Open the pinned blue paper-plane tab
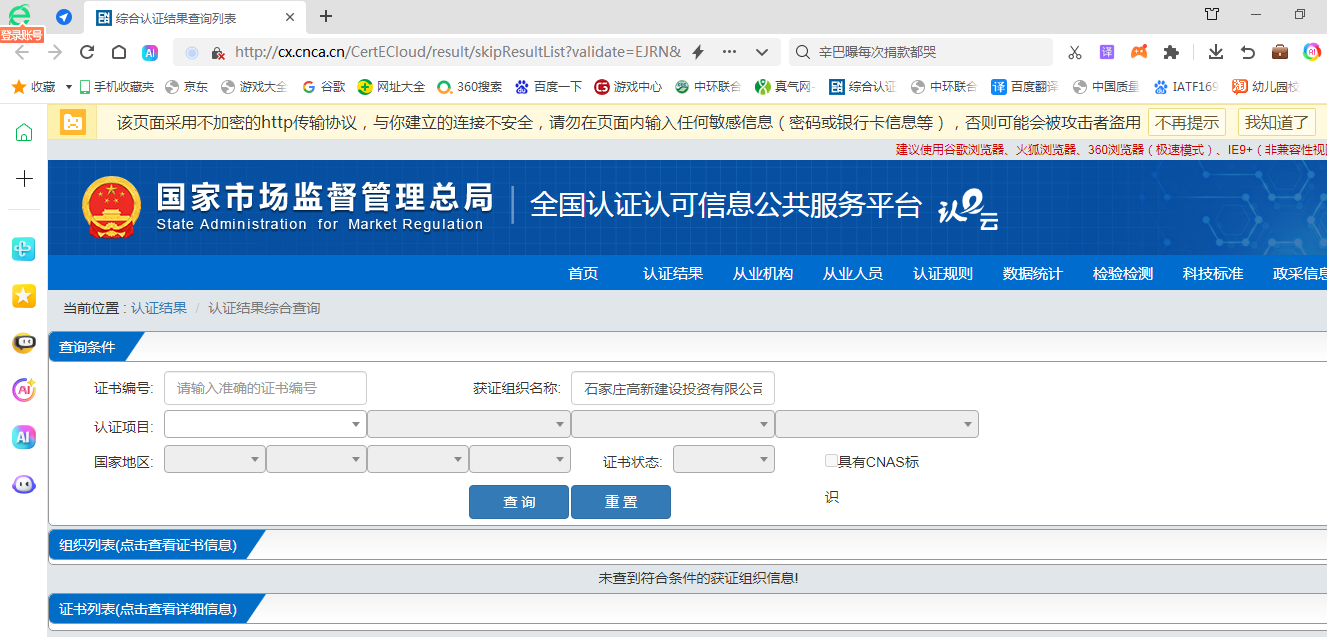The height and width of the screenshot is (637, 1327). pos(63,17)
